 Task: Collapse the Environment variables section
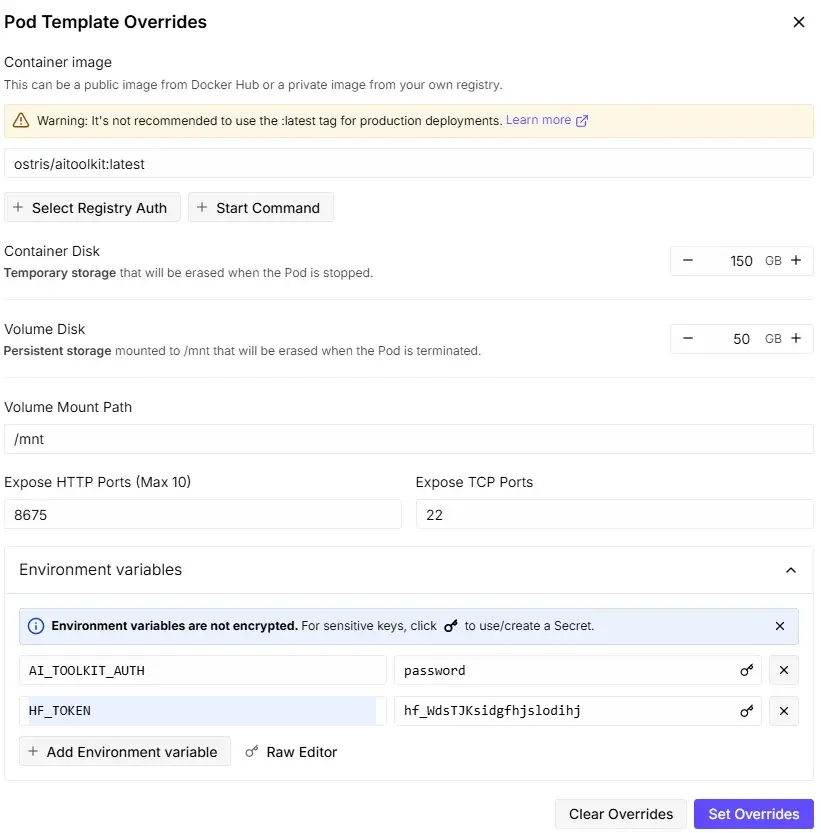(791, 570)
